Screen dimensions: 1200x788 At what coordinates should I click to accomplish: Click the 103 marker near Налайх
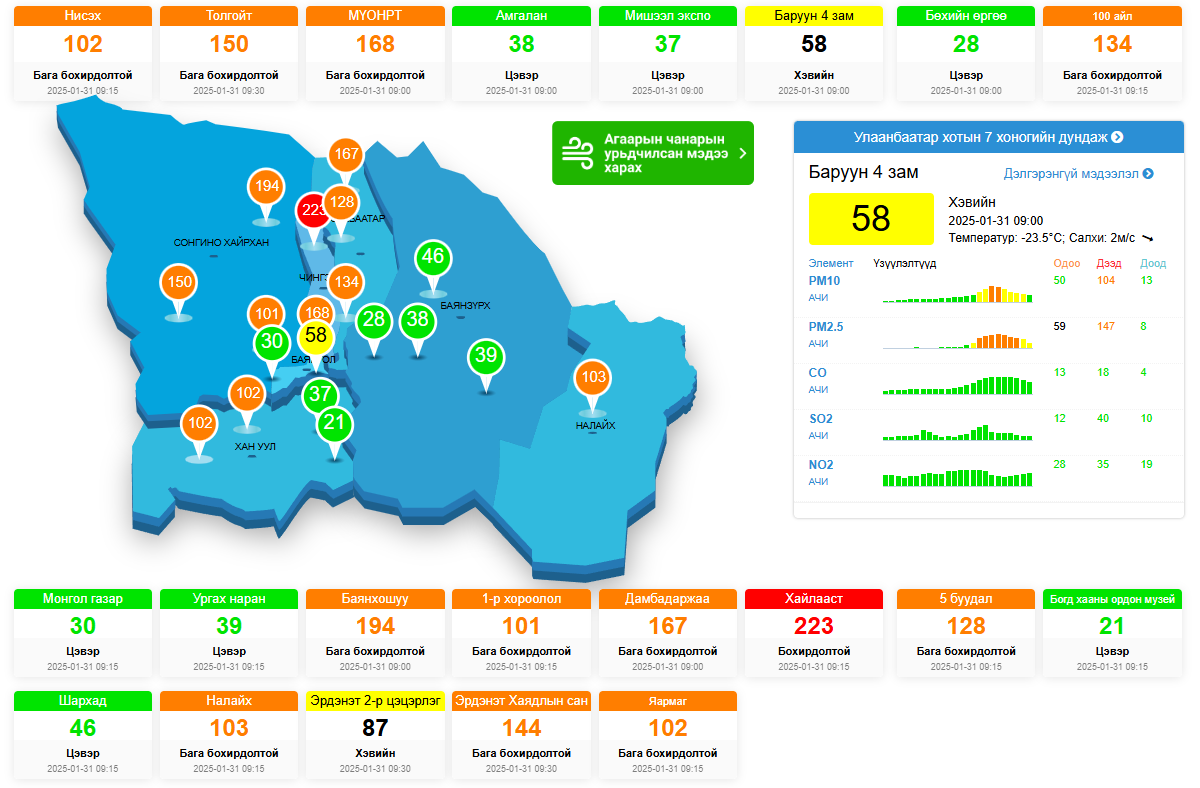(x=593, y=377)
